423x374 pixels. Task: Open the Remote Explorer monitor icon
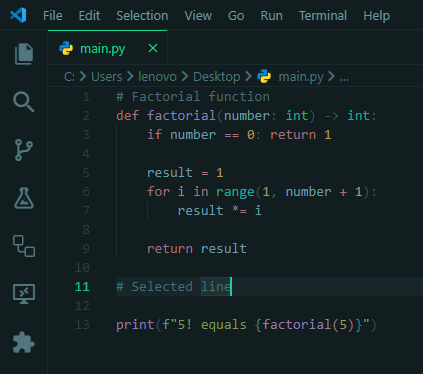24,294
